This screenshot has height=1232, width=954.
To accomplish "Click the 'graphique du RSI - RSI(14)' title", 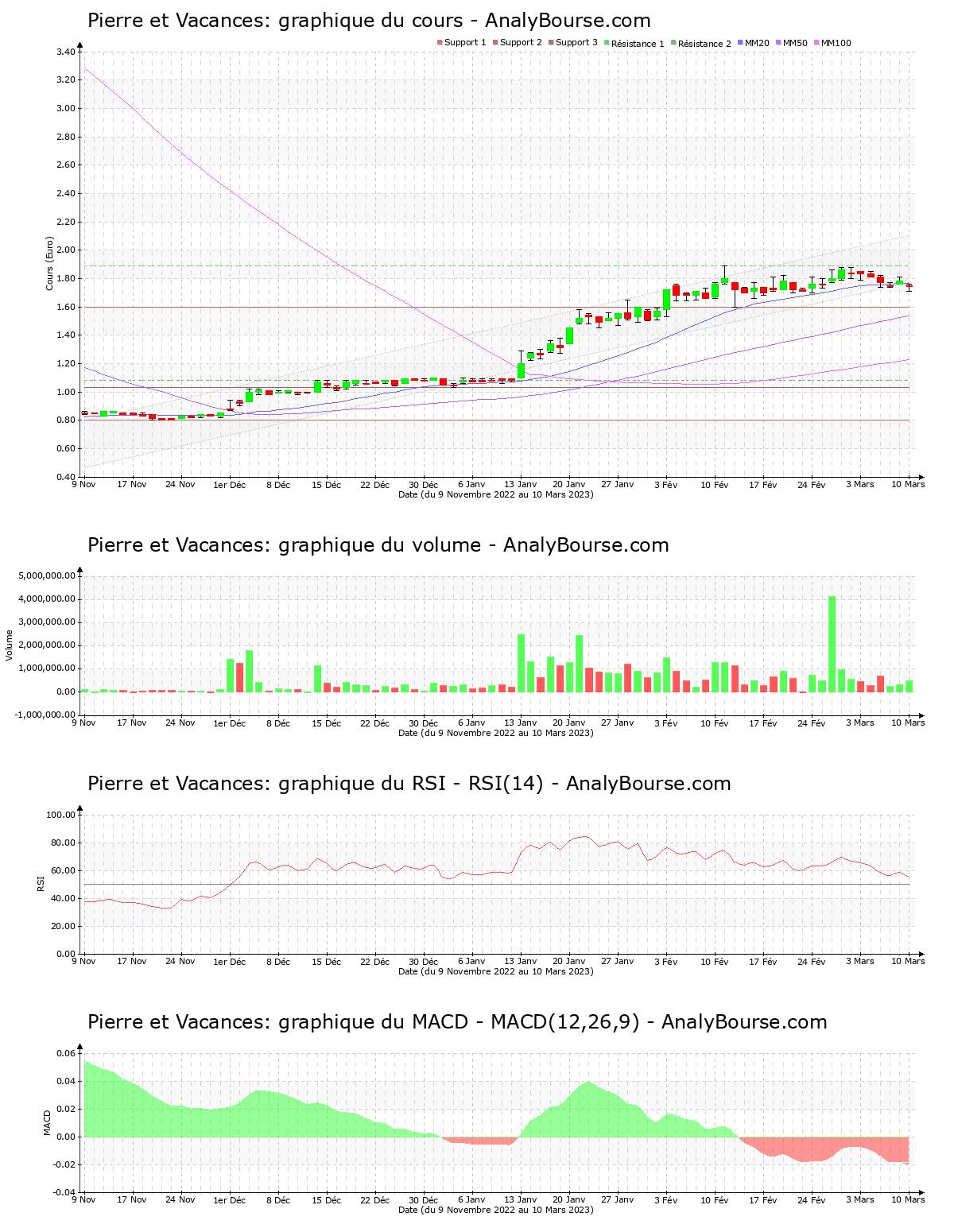I will pyautogui.click(x=410, y=784).
